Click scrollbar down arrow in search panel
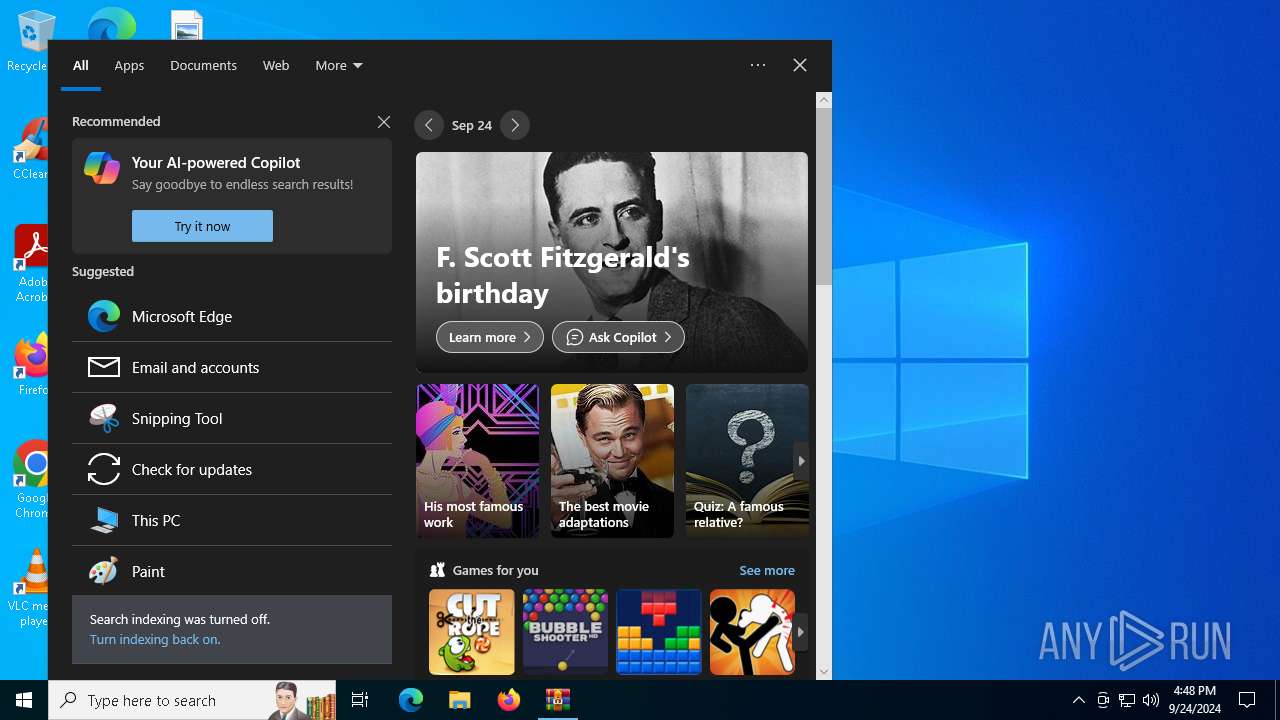This screenshot has width=1280, height=720. point(824,672)
